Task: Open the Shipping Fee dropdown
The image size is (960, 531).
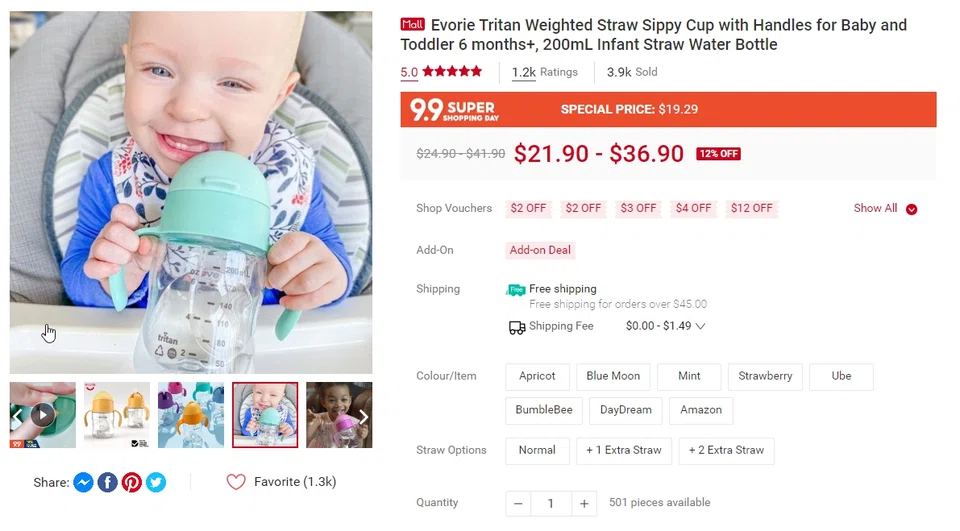Action: point(700,326)
